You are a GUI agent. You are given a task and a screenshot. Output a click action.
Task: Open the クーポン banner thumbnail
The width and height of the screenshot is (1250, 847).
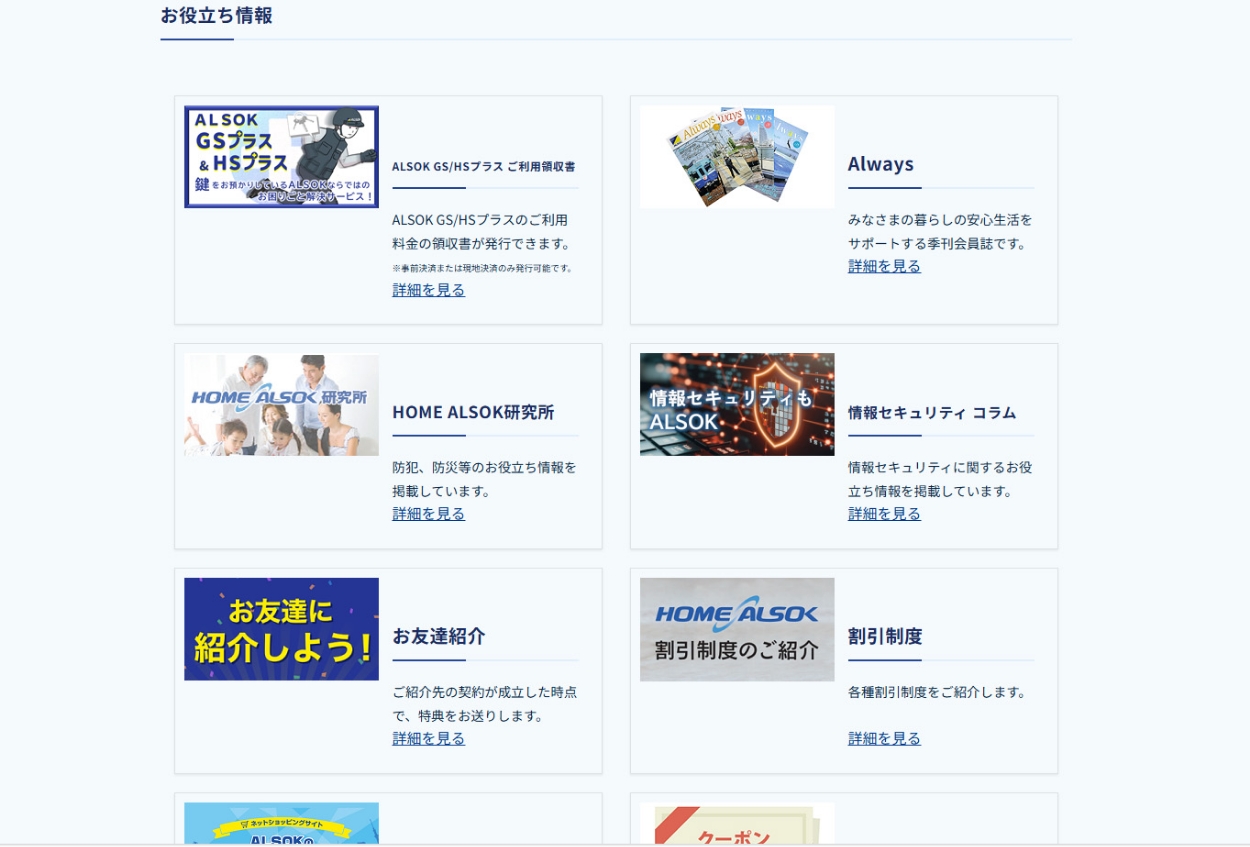(x=737, y=824)
